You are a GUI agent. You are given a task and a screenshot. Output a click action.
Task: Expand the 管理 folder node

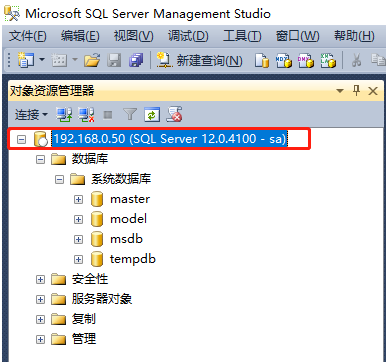tap(40, 339)
